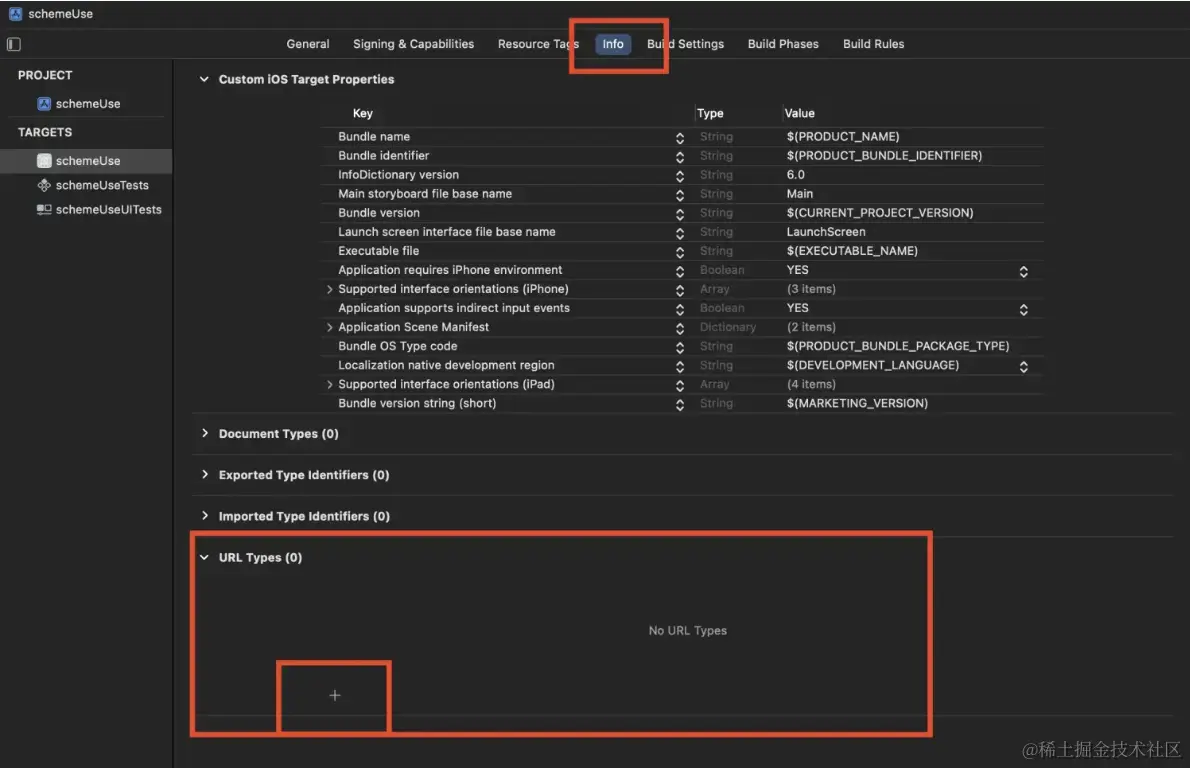Click the (3 items) array value
The width and height of the screenshot is (1190, 768).
(811, 289)
